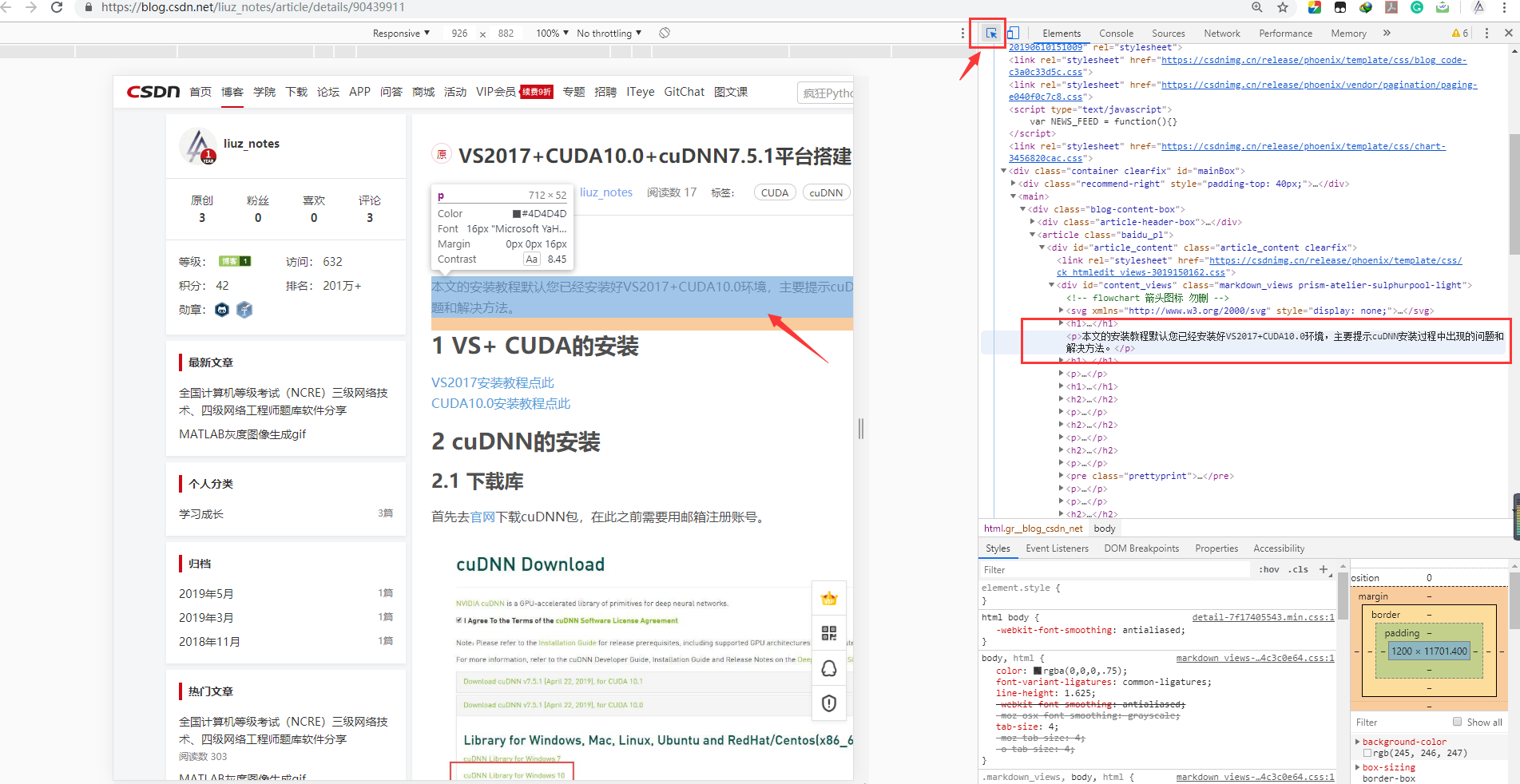Click the report shield icon

[x=829, y=703]
